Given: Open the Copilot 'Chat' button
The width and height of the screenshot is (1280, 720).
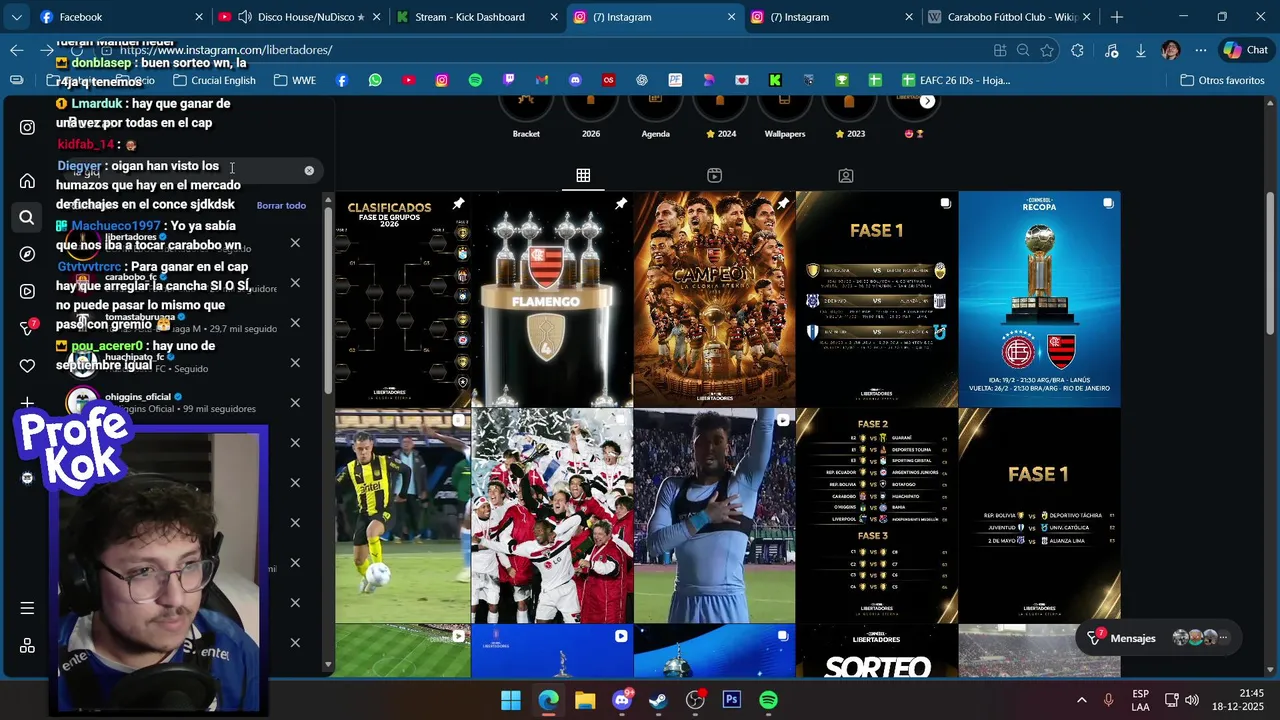Looking at the screenshot, I should coord(1246,50).
